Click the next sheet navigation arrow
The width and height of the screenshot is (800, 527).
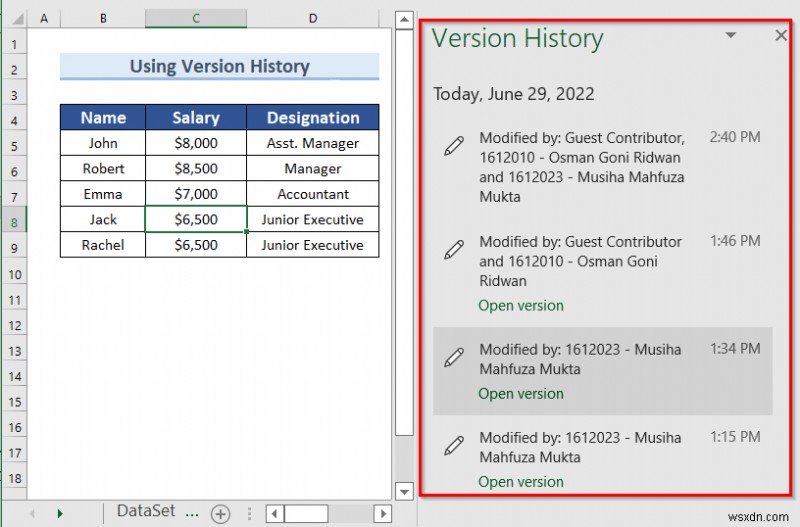[x=60, y=514]
